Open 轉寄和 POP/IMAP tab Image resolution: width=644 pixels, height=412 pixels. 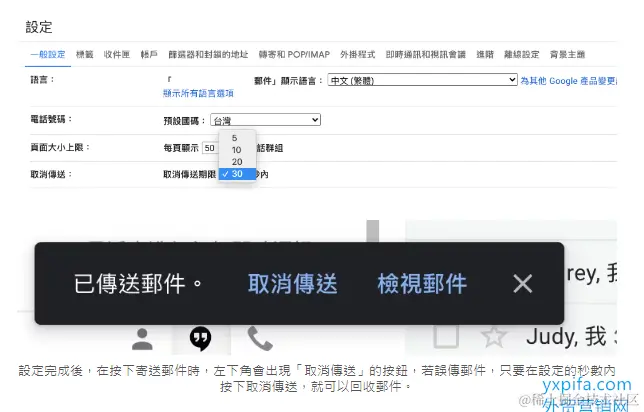294,54
